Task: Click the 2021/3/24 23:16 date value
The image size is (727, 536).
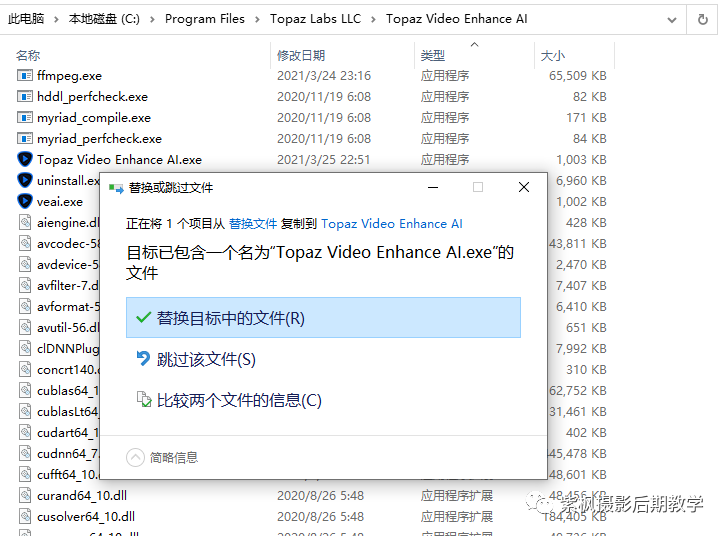Action: tap(324, 76)
